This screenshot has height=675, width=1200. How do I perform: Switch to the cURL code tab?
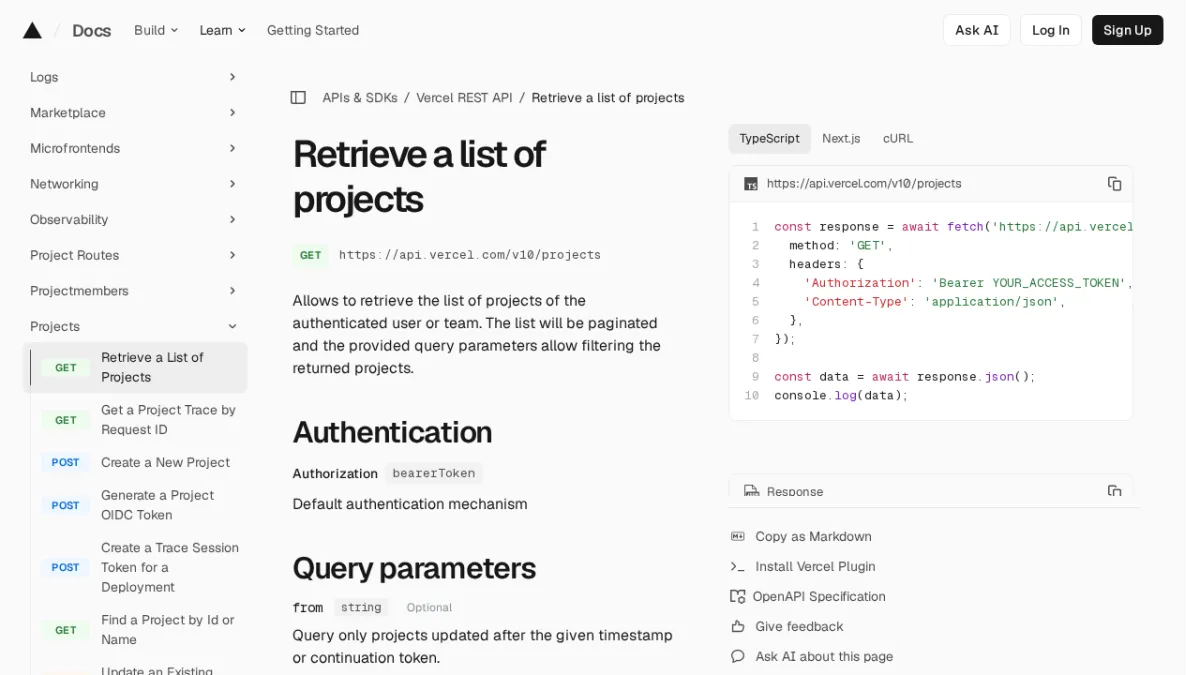(x=898, y=138)
